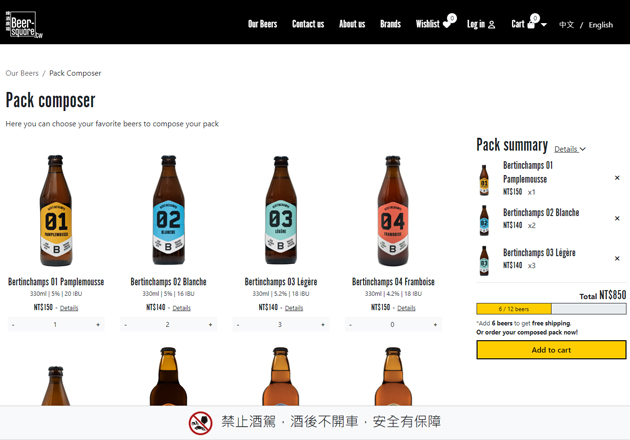Decrease Bertinchamps 03 Légère quantity
This screenshot has width=630, height=440.
pos(238,325)
